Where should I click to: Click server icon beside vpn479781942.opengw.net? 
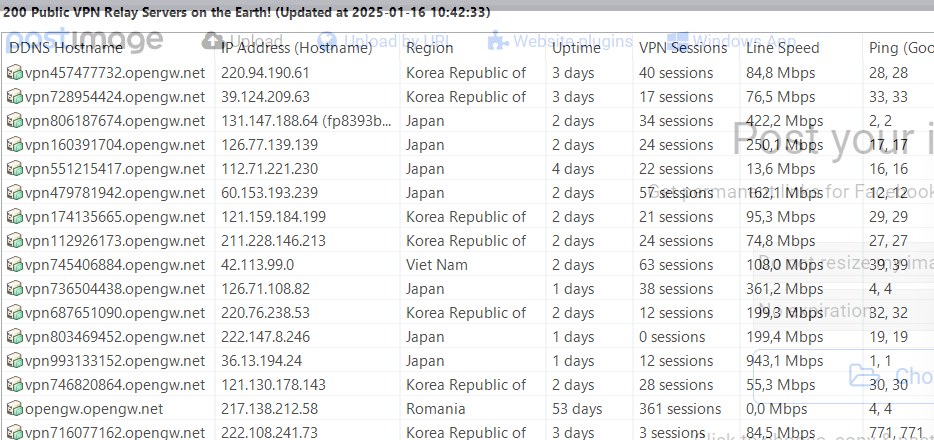[15, 193]
